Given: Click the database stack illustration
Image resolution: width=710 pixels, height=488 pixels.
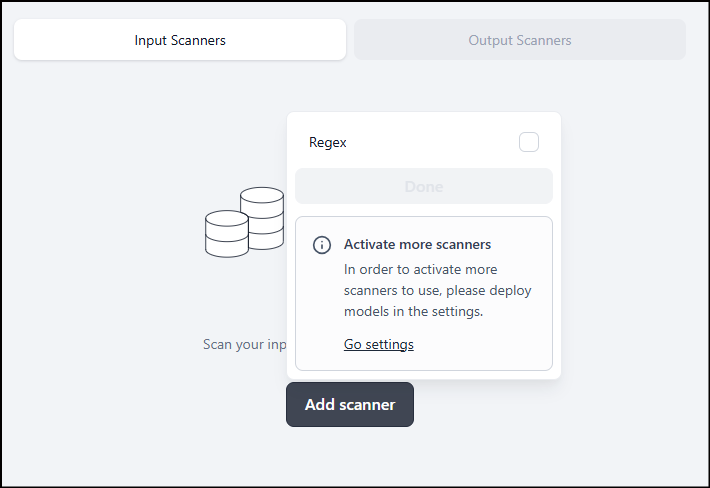Looking at the screenshot, I should (244, 222).
